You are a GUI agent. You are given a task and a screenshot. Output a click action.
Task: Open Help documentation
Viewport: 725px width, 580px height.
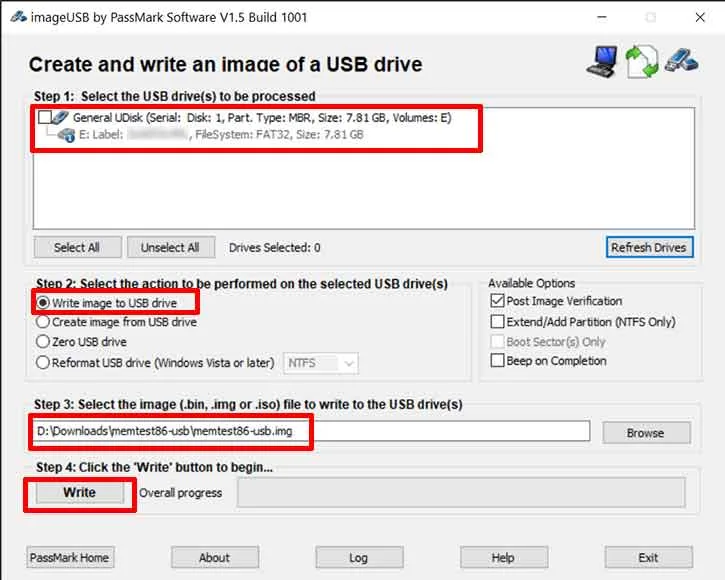pyautogui.click(x=504, y=558)
